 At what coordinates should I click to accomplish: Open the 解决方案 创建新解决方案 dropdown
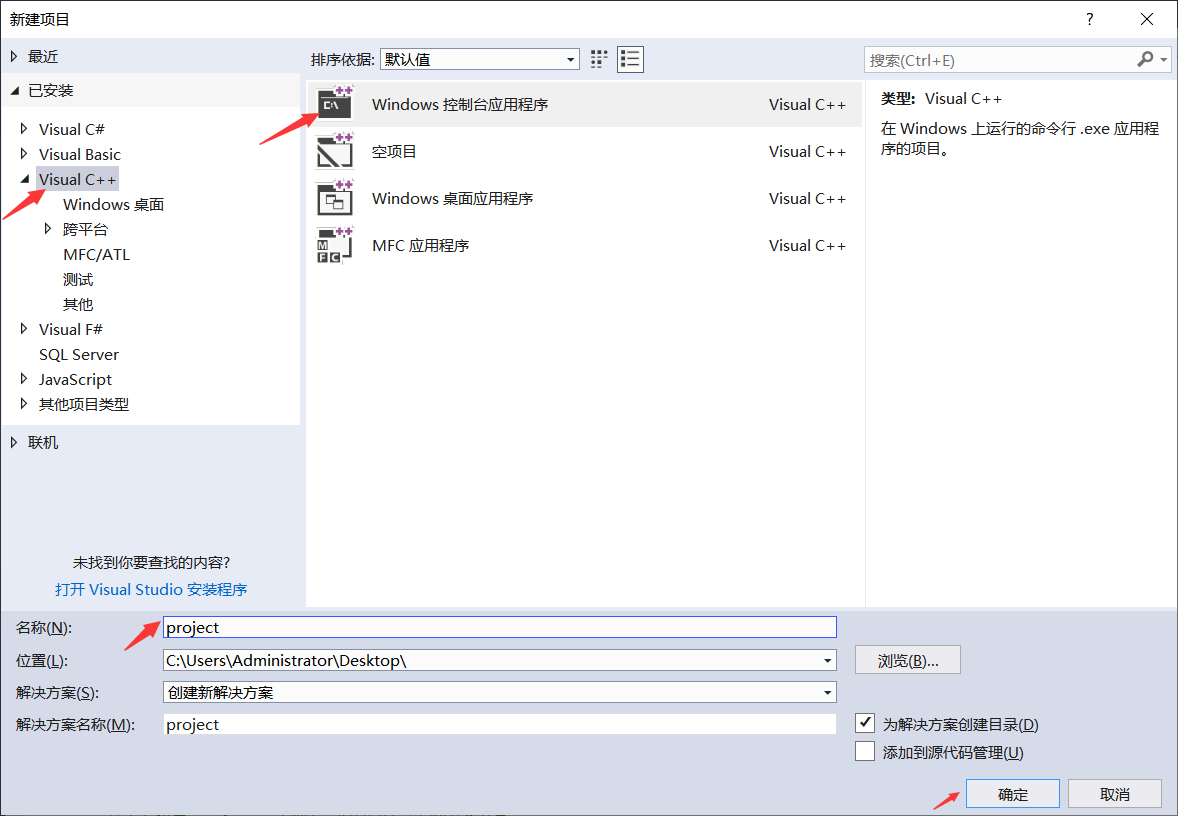coord(827,692)
